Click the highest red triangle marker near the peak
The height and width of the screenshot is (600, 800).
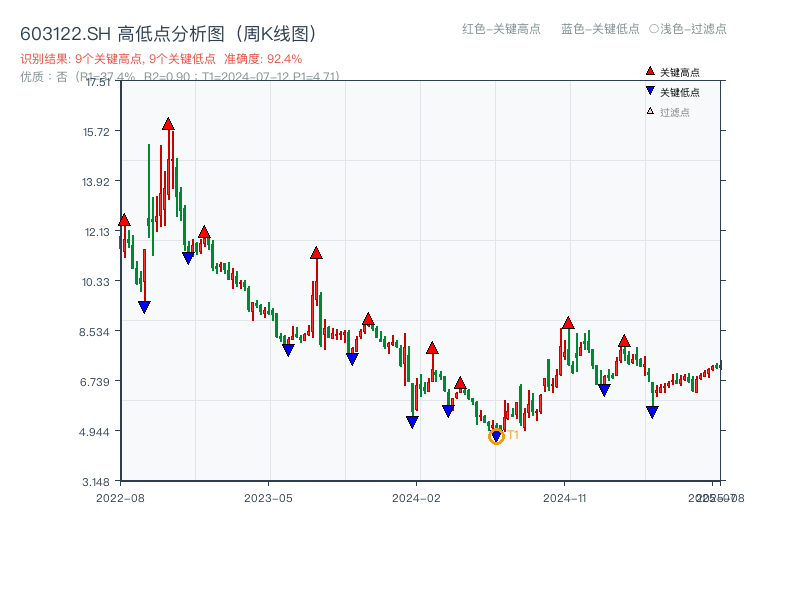click(169, 122)
